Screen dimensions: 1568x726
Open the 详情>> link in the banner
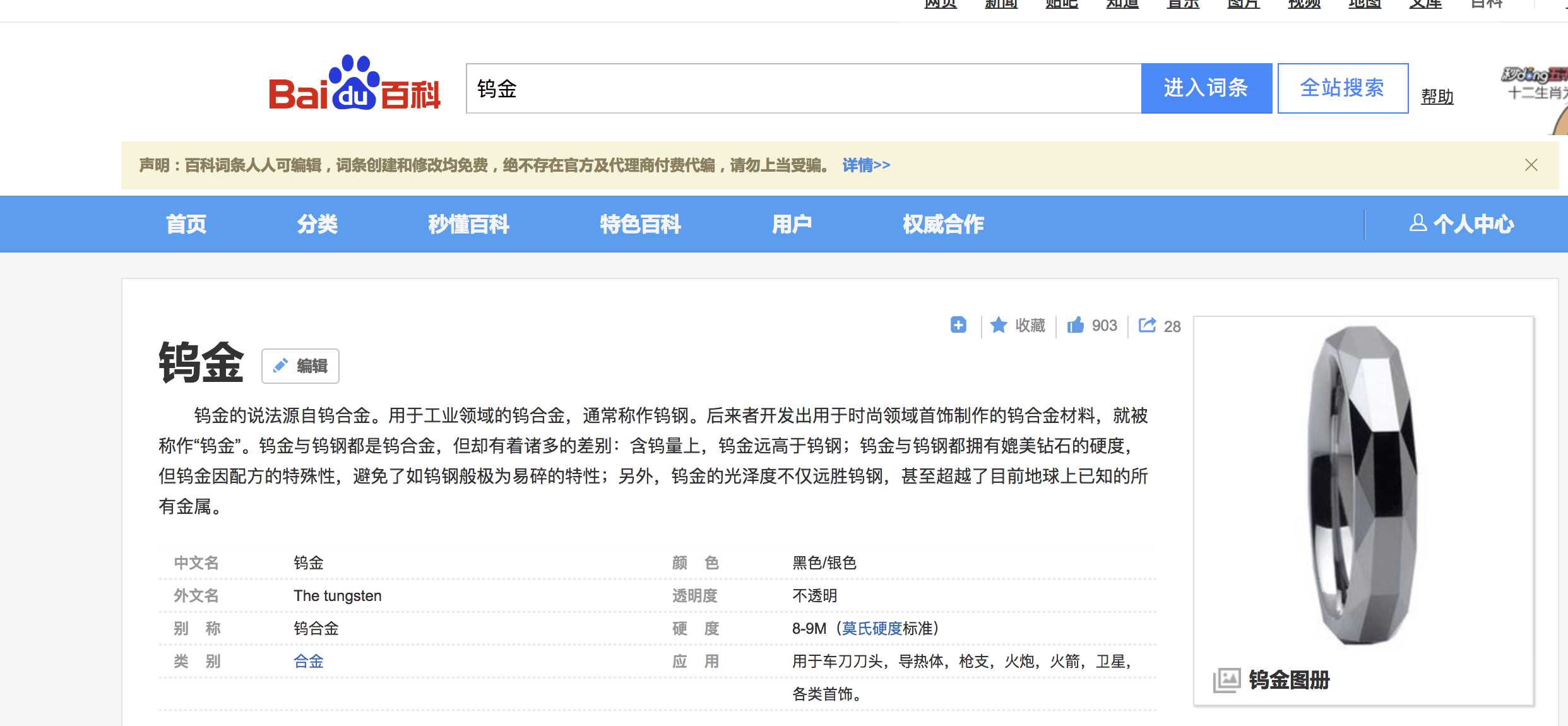click(x=866, y=165)
